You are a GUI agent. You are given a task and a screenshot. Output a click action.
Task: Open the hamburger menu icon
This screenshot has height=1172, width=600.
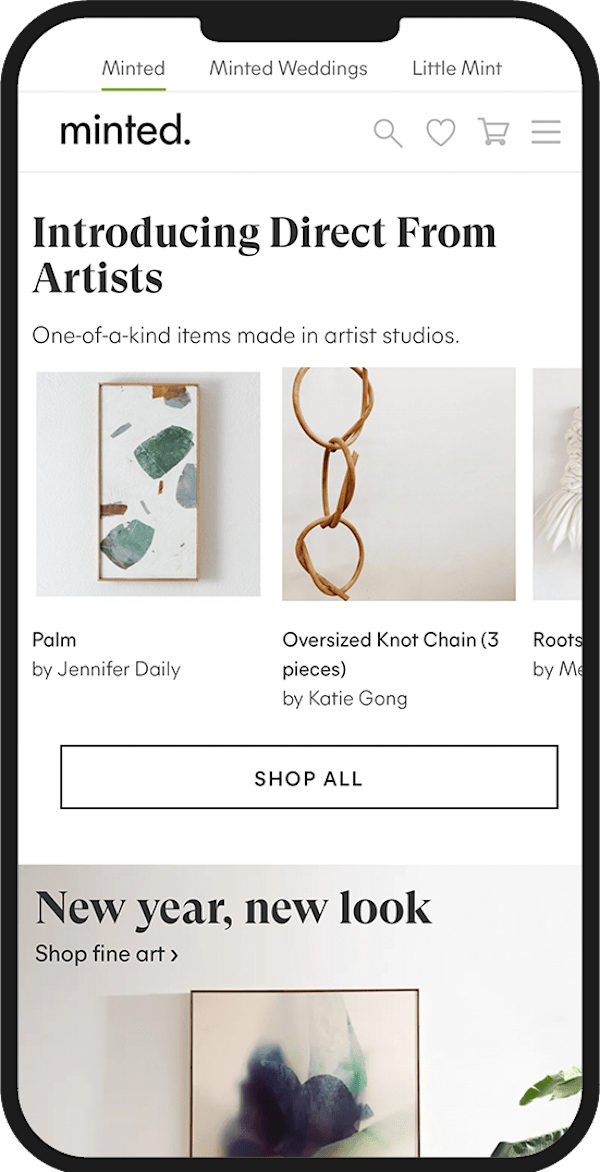(546, 132)
